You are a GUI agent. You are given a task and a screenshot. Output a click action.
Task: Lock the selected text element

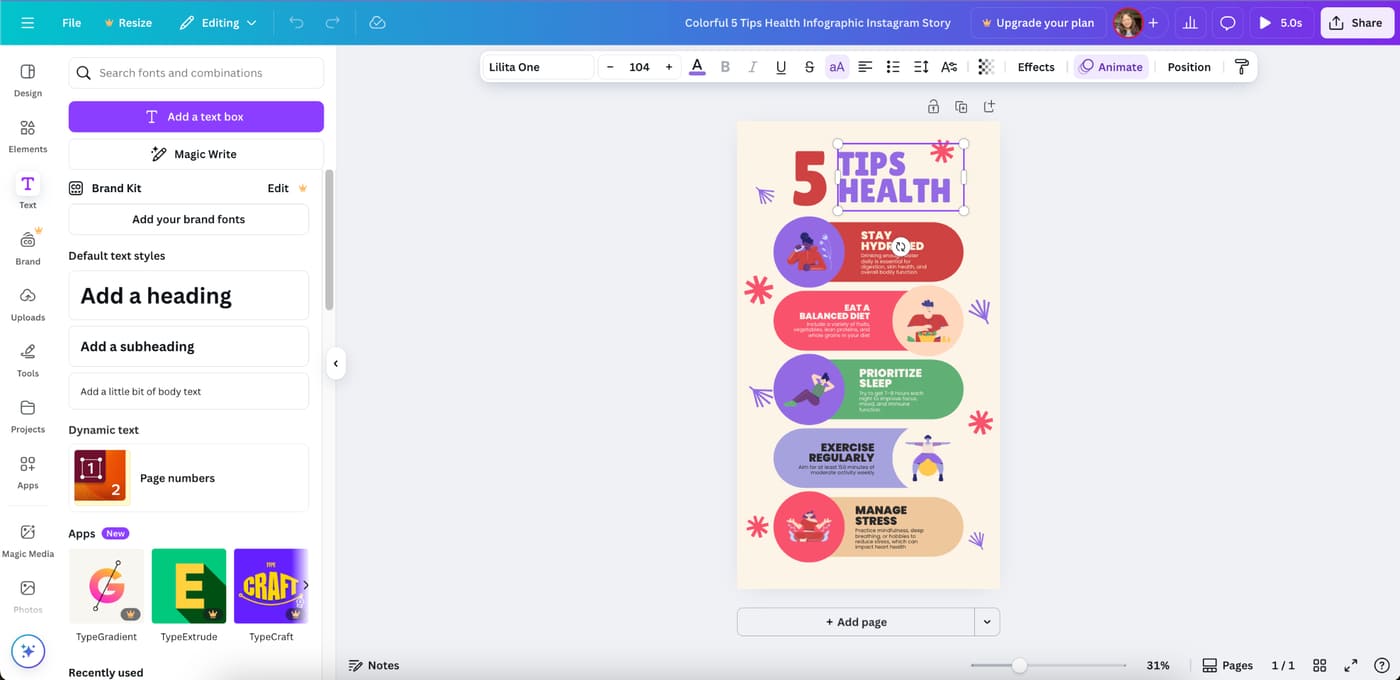click(933, 105)
